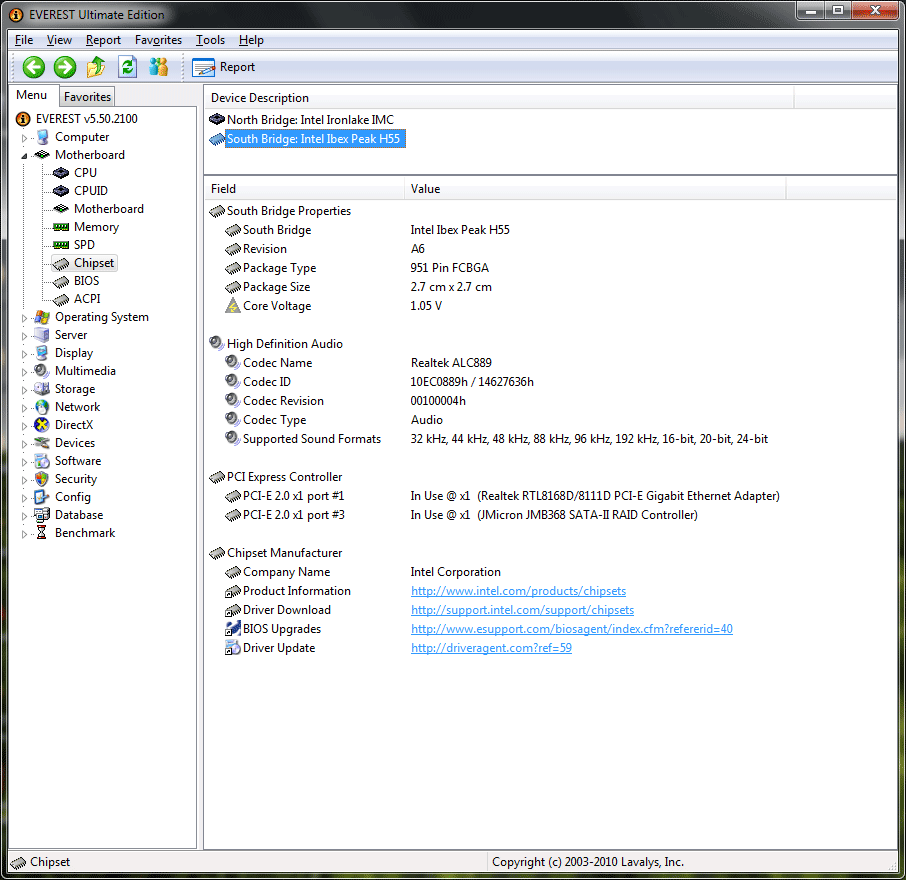
Task: Open the File menu
Action: (24, 40)
